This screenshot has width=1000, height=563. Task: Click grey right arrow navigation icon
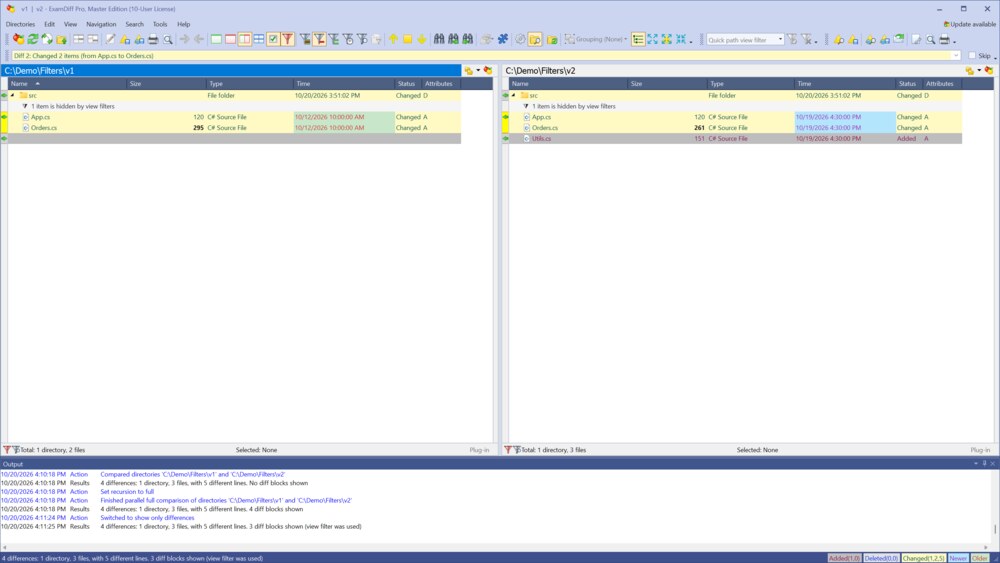tap(184, 40)
